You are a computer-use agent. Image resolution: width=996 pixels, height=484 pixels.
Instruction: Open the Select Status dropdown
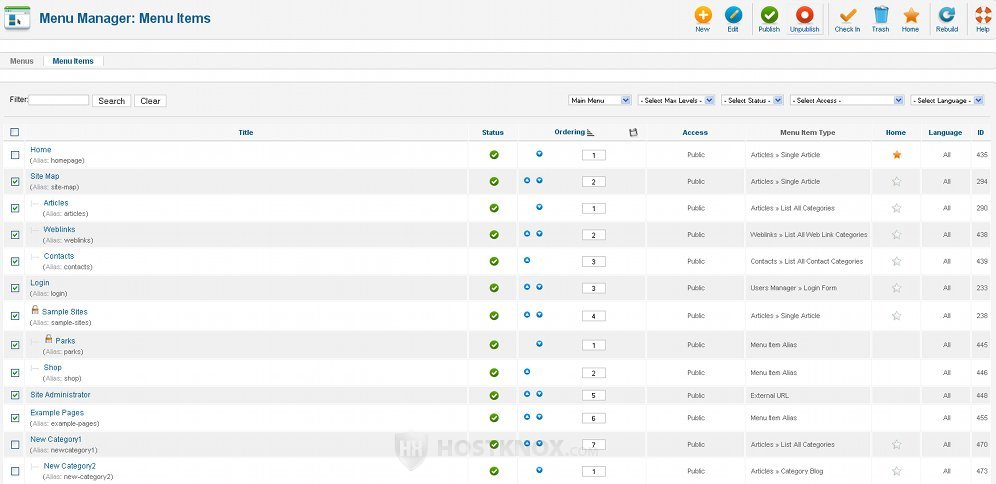click(752, 100)
